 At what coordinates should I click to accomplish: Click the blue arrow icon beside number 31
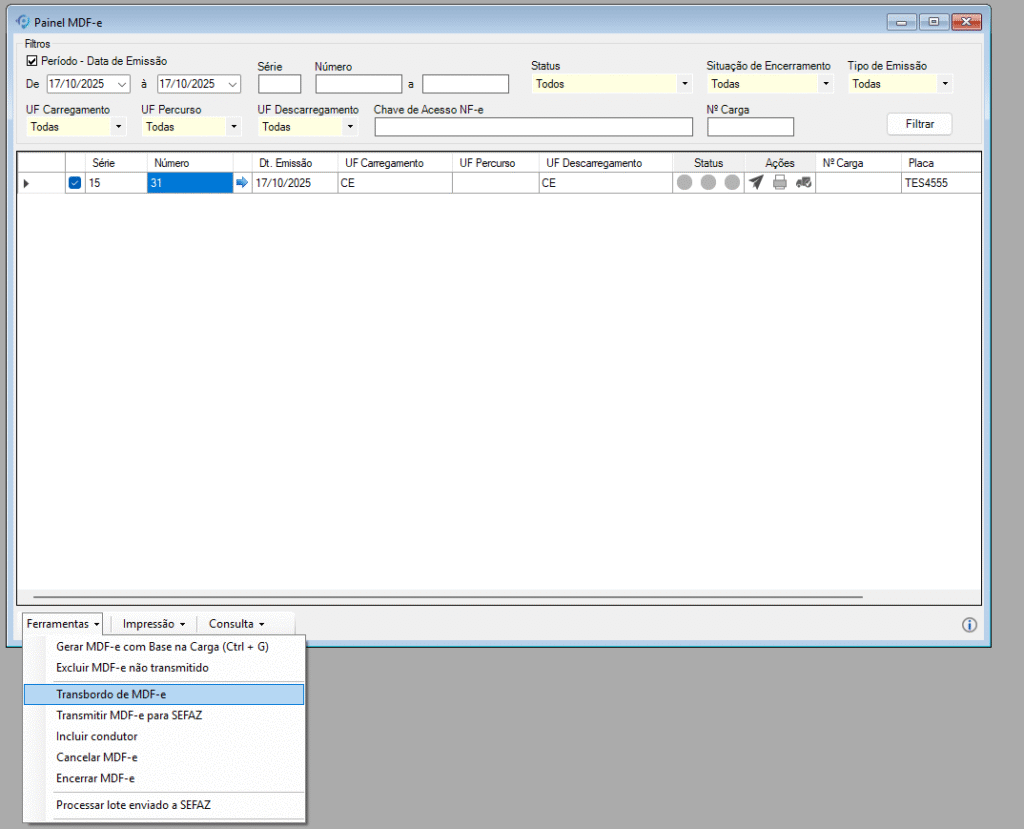(x=241, y=183)
